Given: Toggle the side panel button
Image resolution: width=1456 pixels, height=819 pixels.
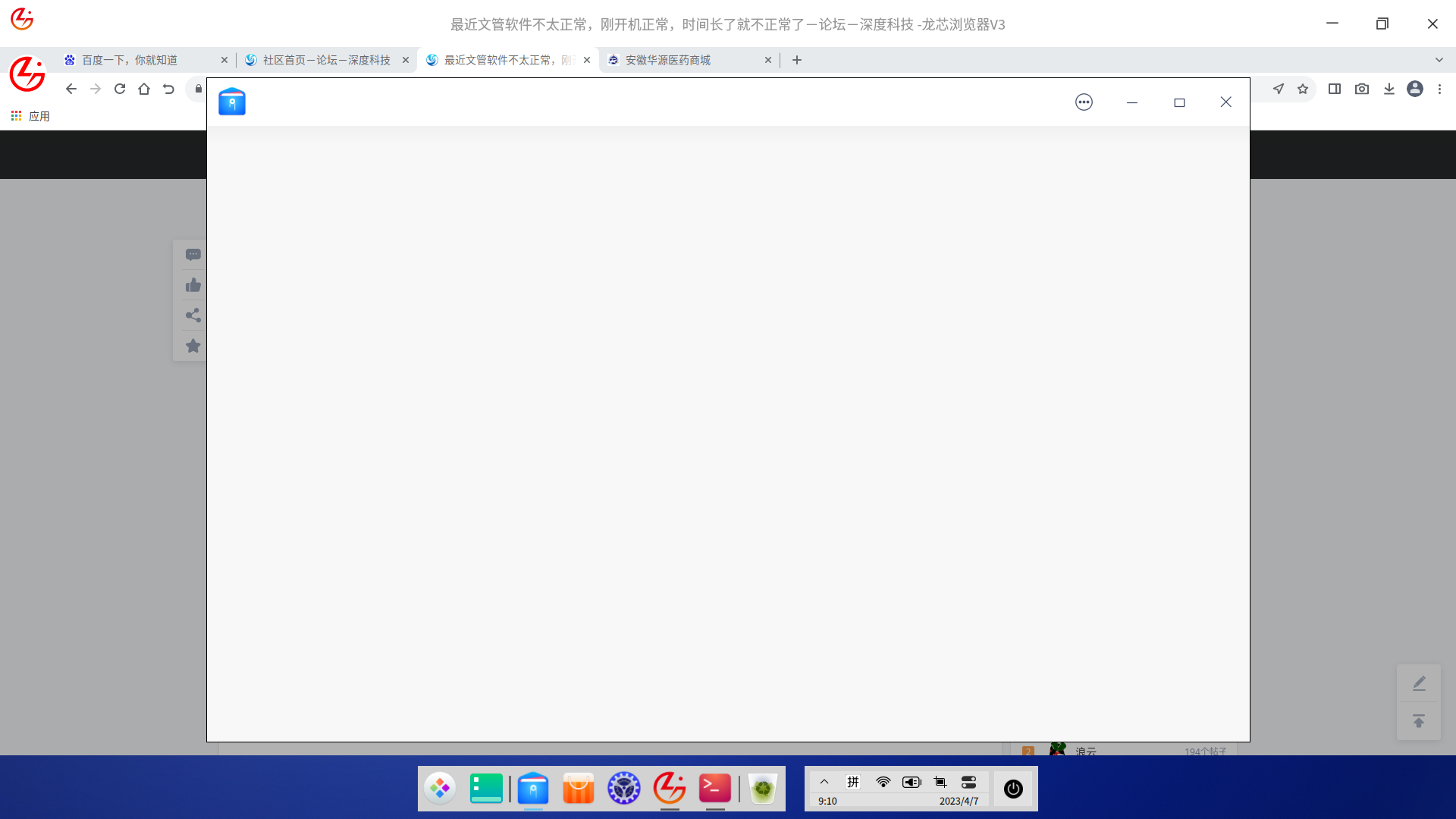Looking at the screenshot, I should [x=1335, y=89].
